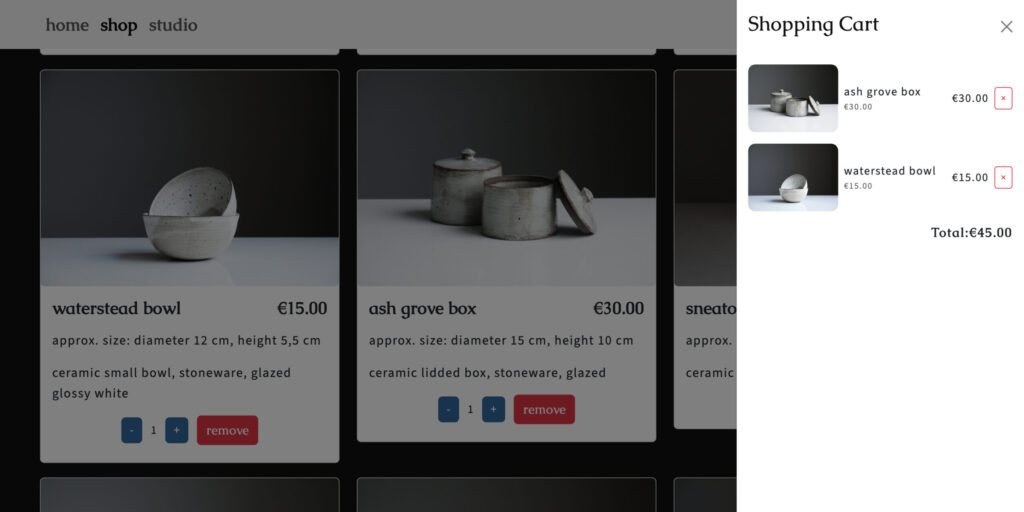Increase waterstead bowl quantity

[x=176, y=430]
